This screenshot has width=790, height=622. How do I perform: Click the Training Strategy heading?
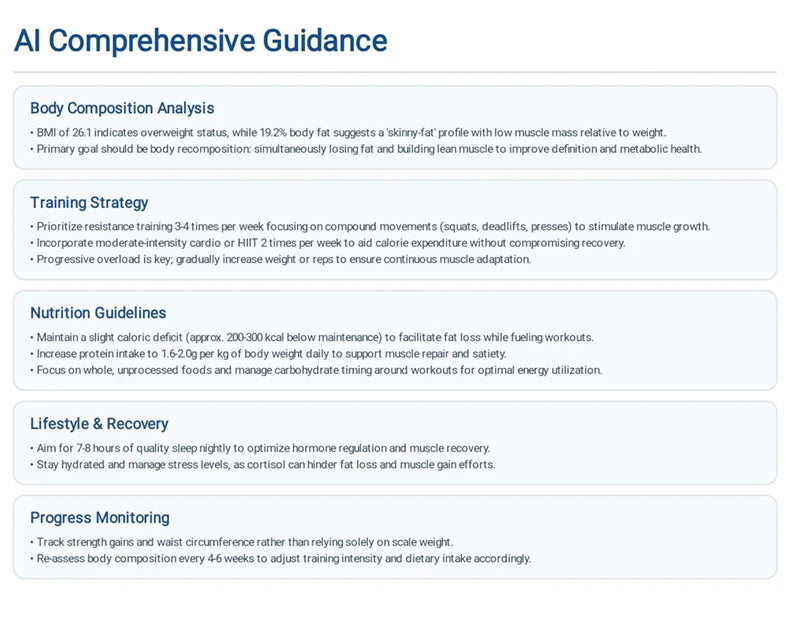(89, 202)
